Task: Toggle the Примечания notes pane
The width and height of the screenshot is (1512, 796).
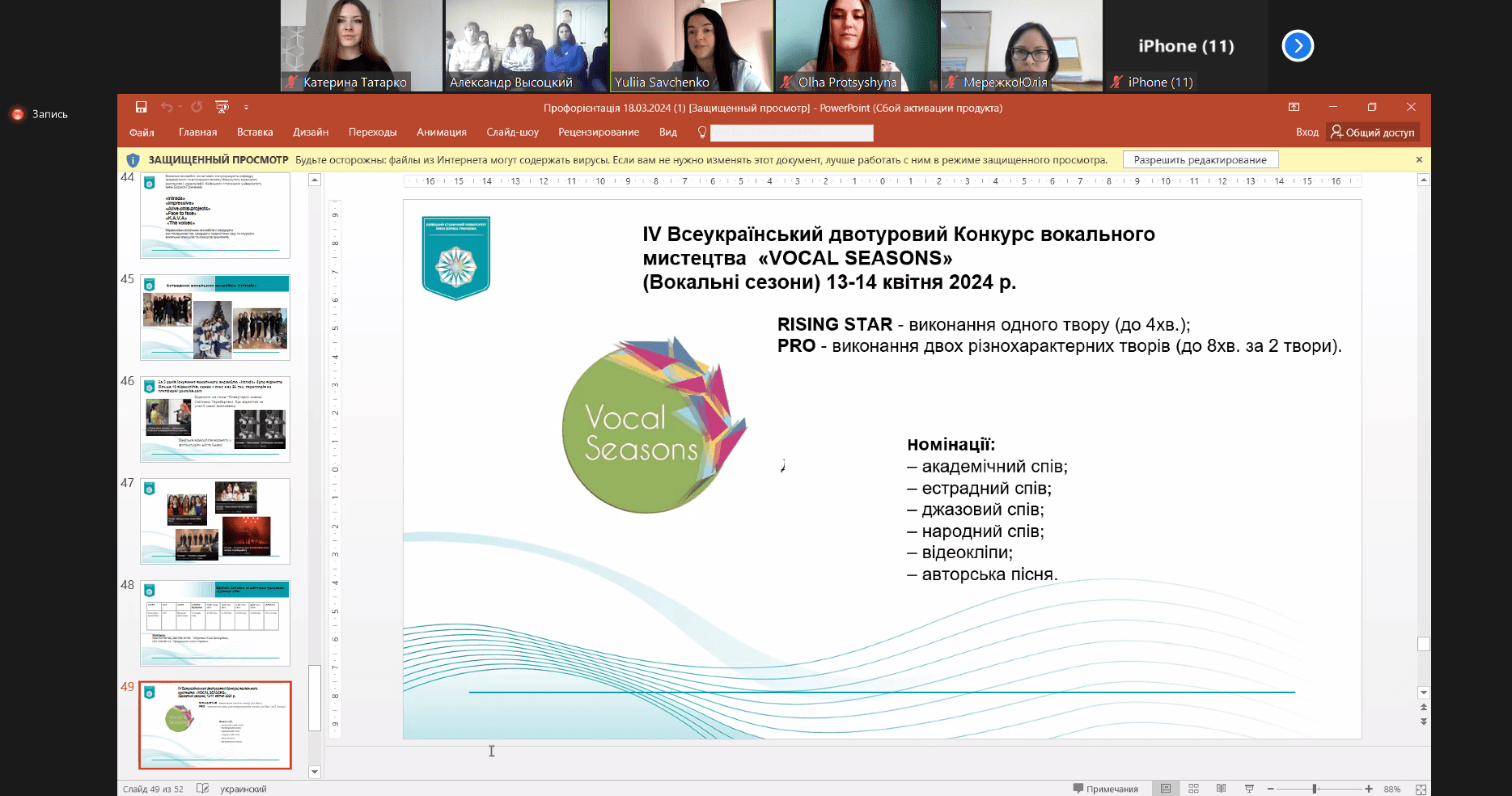Action: 1105,789
